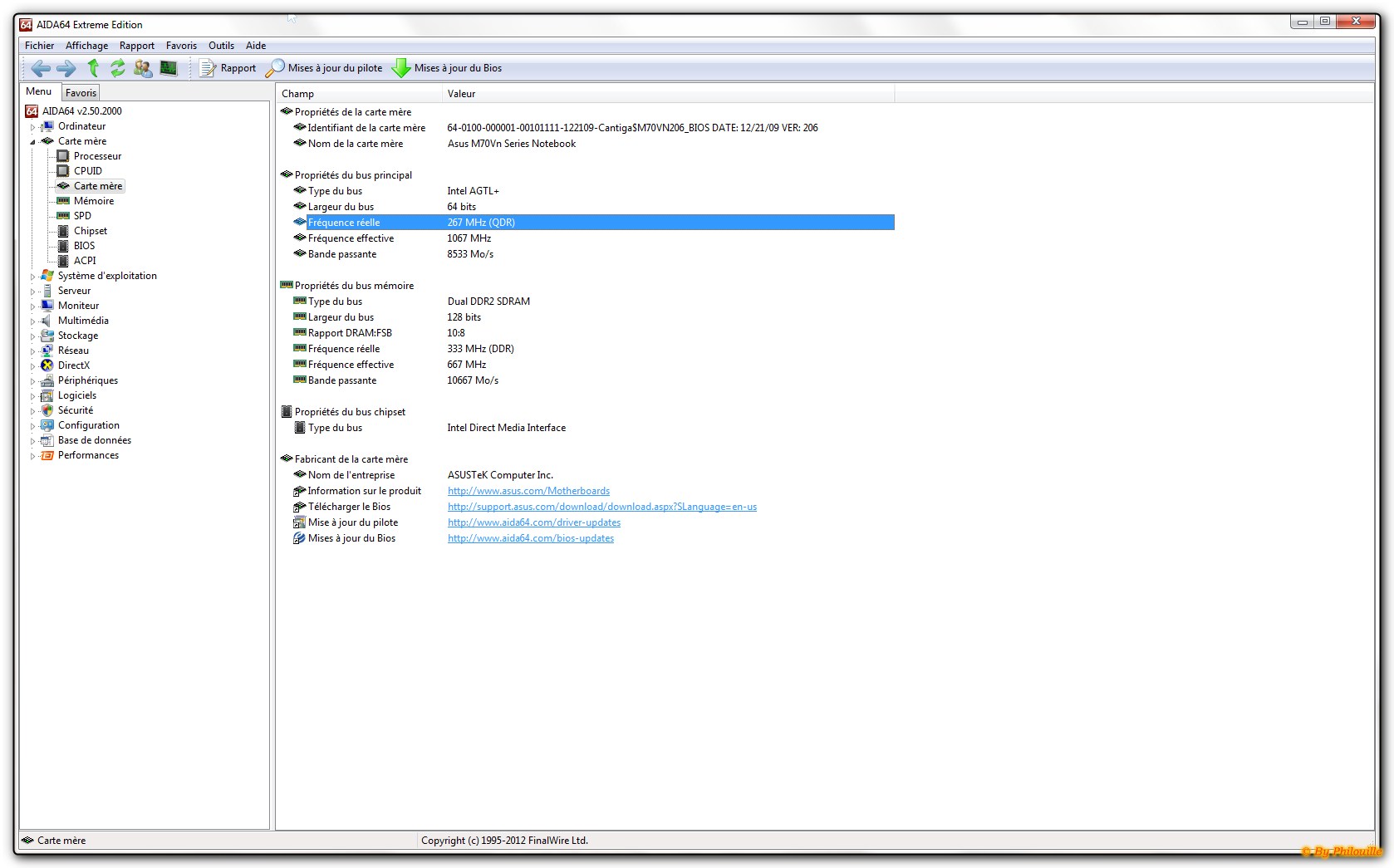Click Mises à jour du pilote toolbar button

coord(325,68)
